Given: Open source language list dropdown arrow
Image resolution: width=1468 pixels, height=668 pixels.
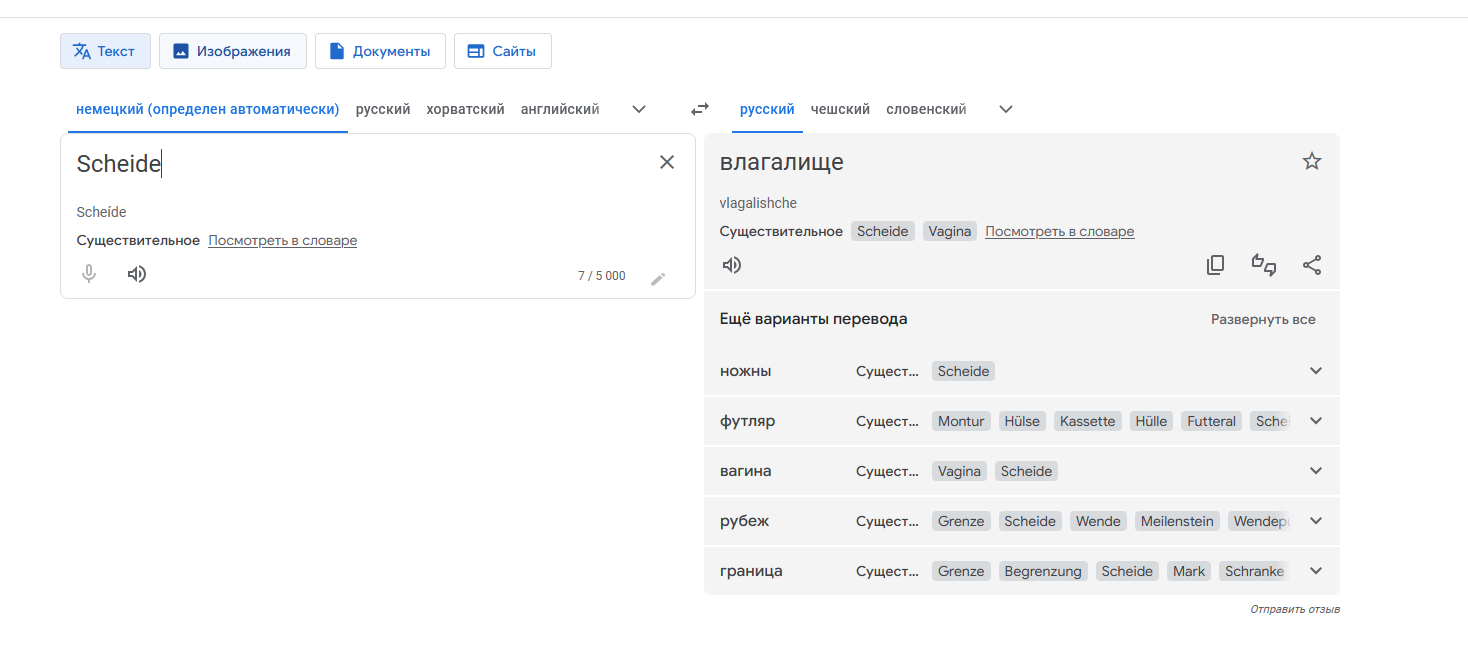Looking at the screenshot, I should tap(639, 109).
